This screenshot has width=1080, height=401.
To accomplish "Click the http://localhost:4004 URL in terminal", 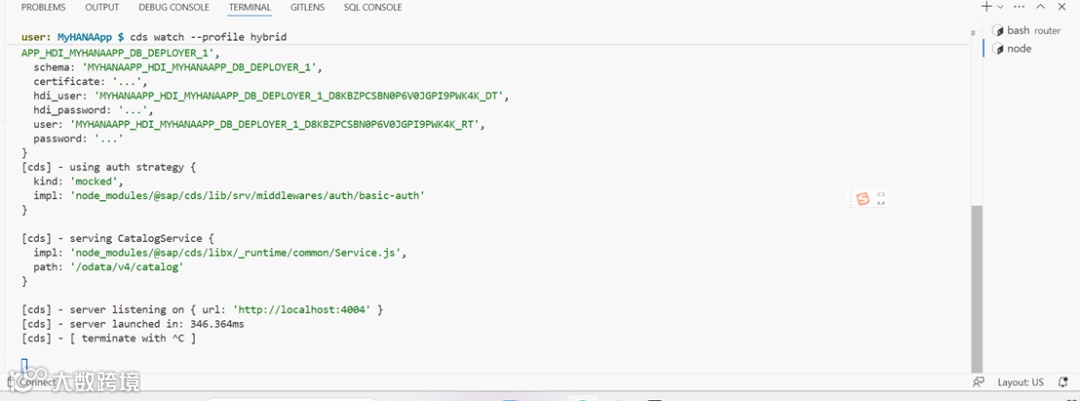I will (x=302, y=310).
